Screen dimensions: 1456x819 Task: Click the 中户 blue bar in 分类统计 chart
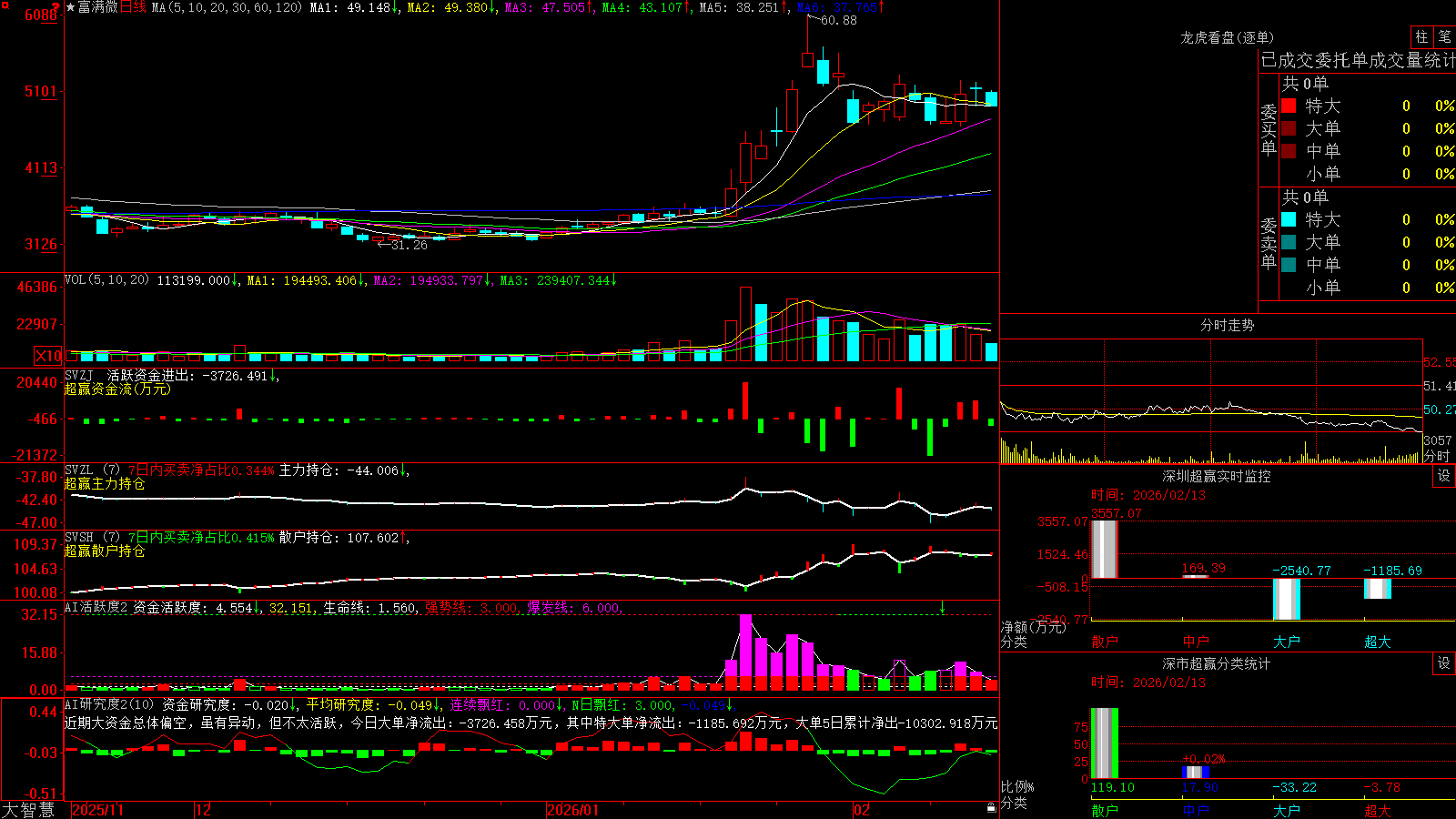[1196, 773]
